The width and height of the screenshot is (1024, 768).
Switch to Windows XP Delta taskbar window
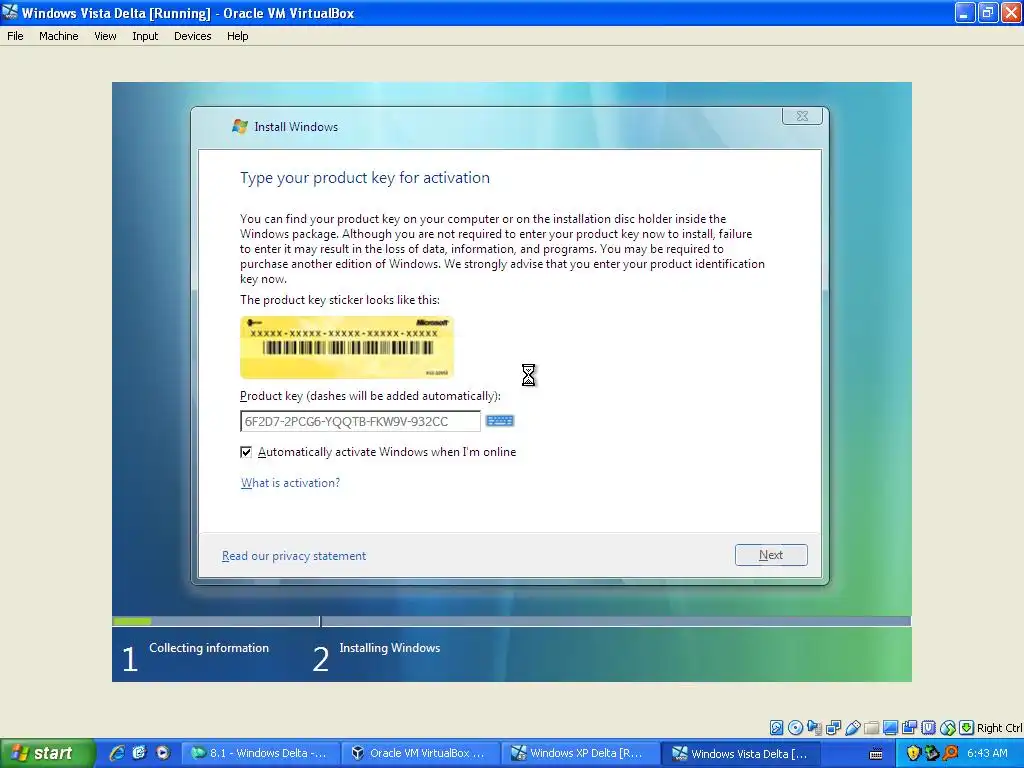pos(580,753)
